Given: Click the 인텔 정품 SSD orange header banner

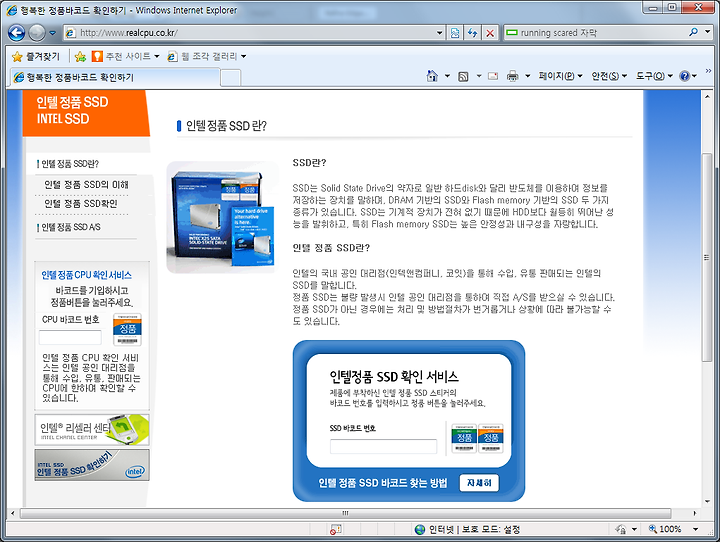Looking at the screenshot, I should pos(86,113).
